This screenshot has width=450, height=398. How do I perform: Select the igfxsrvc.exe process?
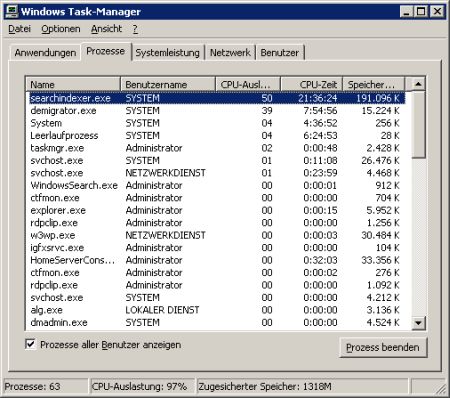tap(216, 248)
